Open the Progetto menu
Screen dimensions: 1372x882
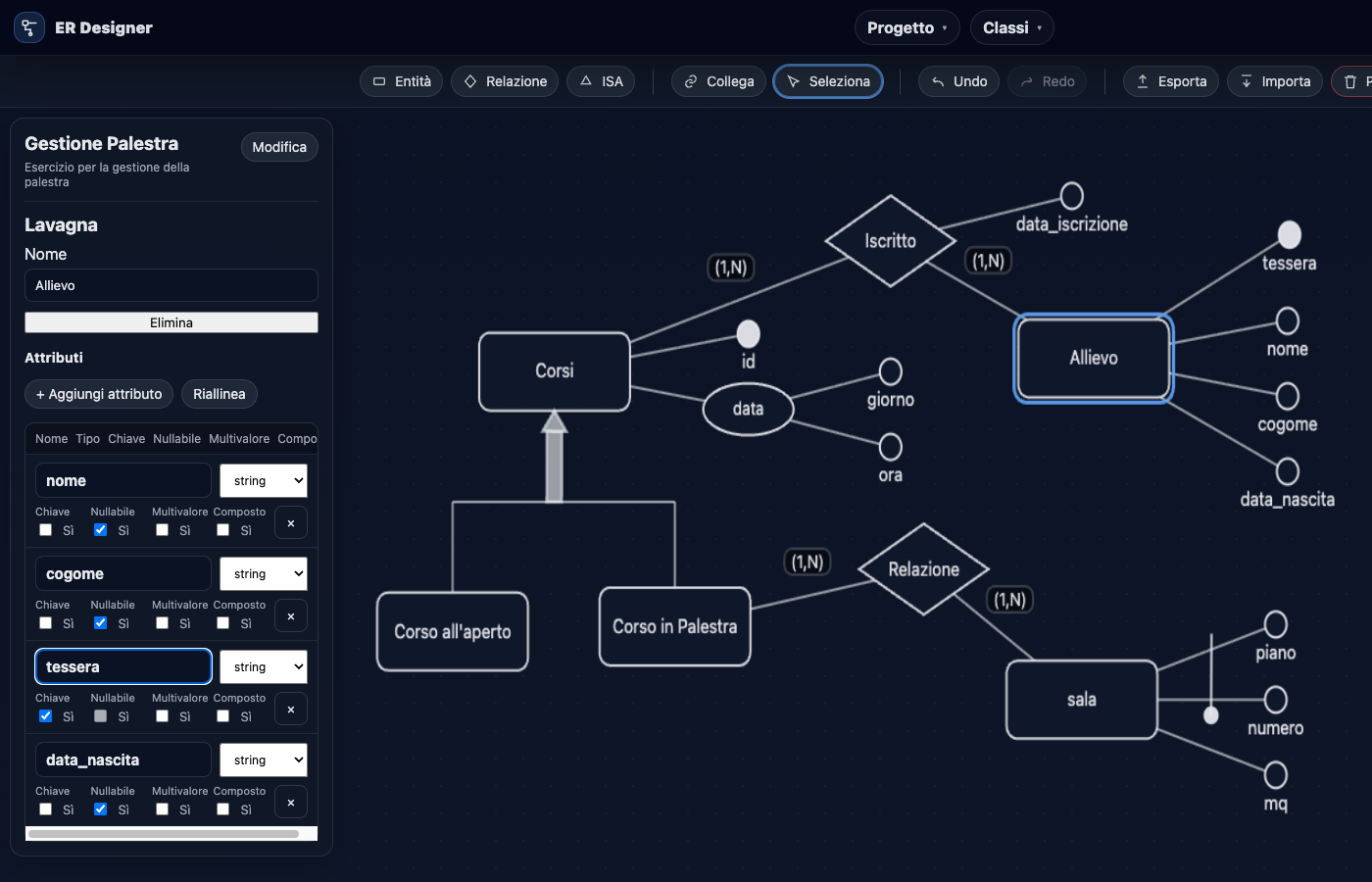[906, 27]
